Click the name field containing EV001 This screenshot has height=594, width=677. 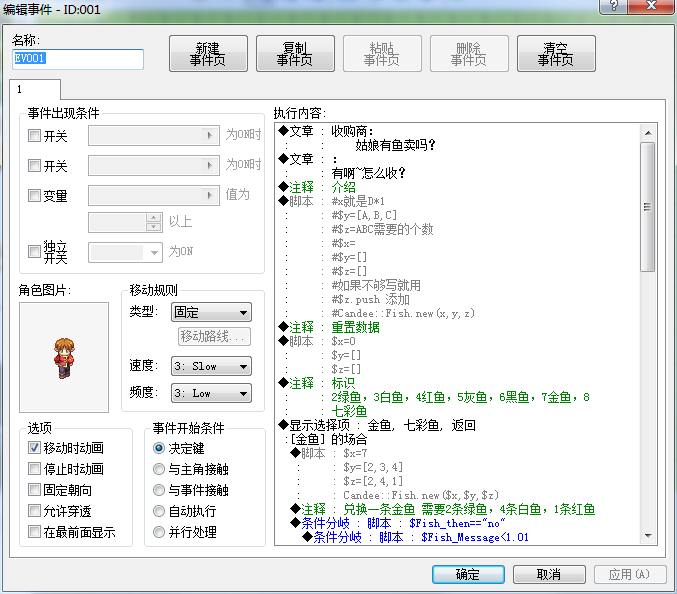pos(78,59)
